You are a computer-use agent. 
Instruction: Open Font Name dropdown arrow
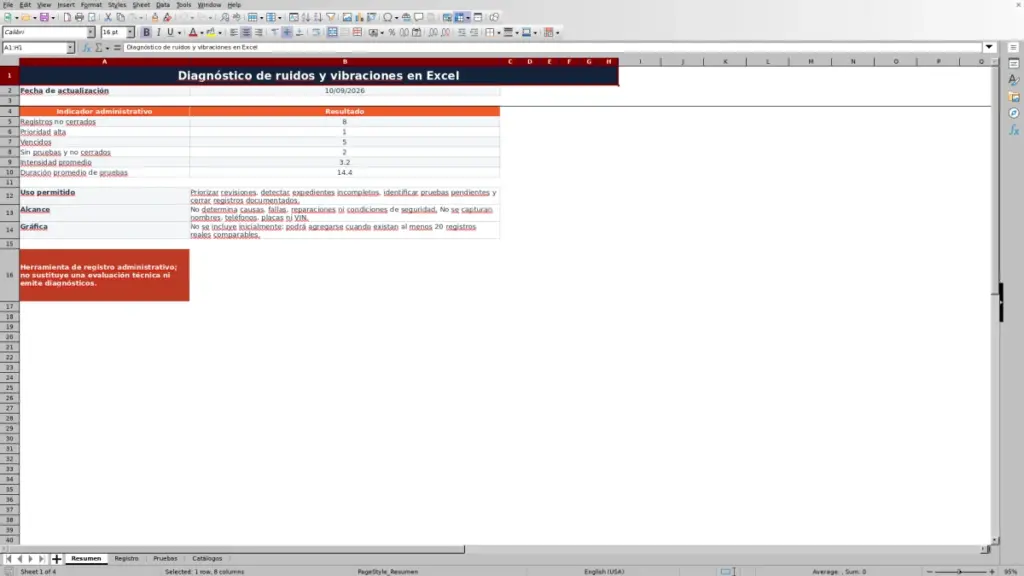pyautogui.click(x=91, y=33)
